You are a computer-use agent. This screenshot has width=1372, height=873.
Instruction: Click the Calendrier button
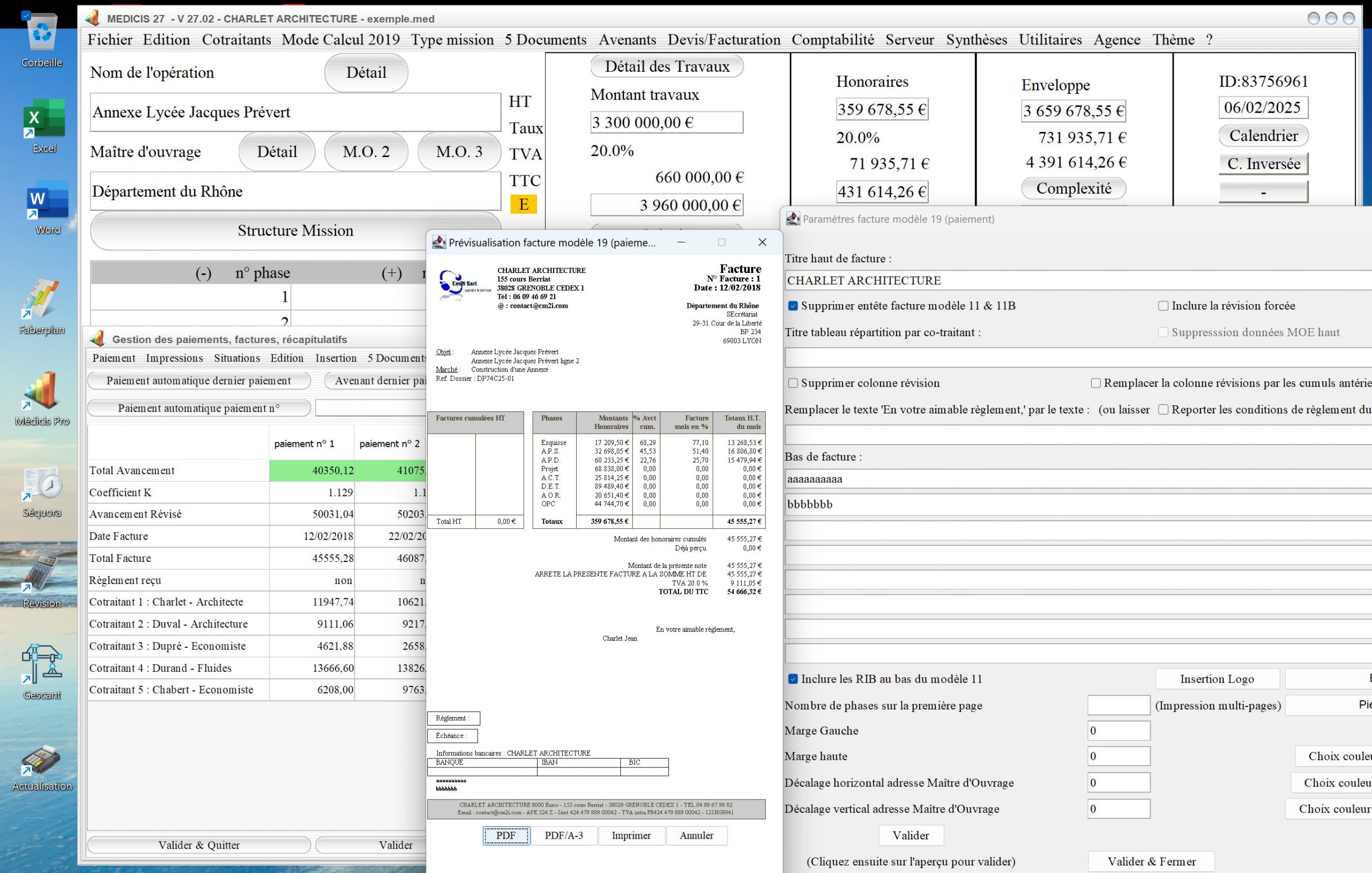(x=1263, y=136)
